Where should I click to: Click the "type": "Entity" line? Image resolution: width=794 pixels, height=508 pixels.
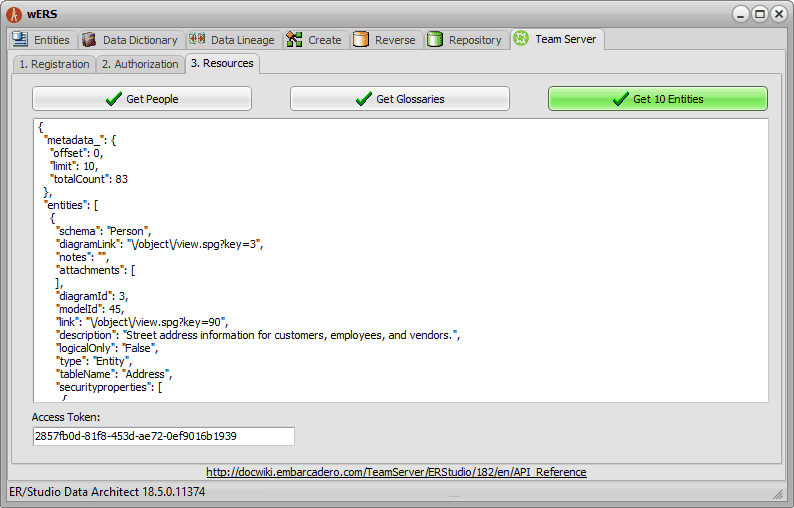tap(94, 361)
